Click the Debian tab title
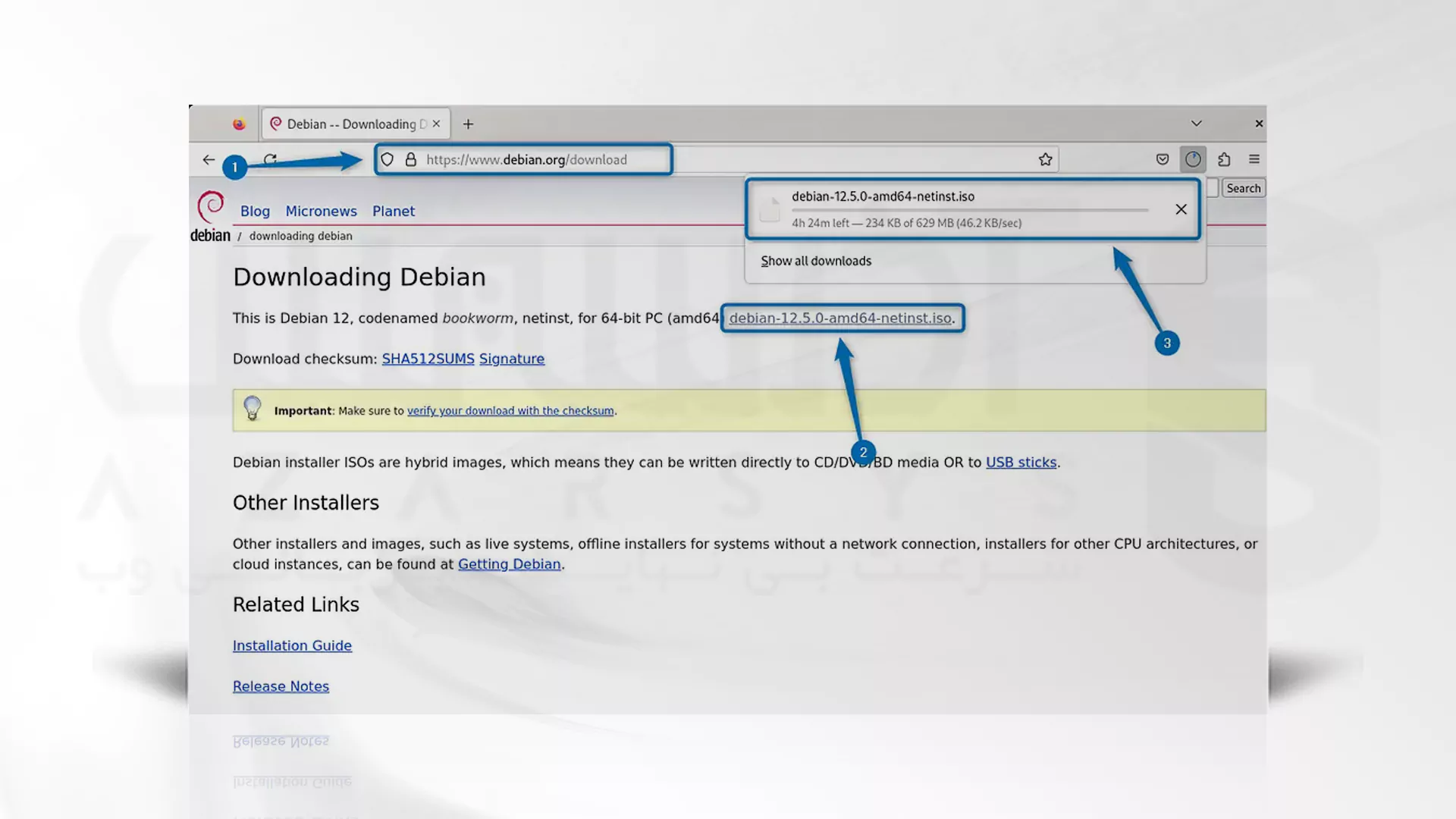 tap(356, 124)
